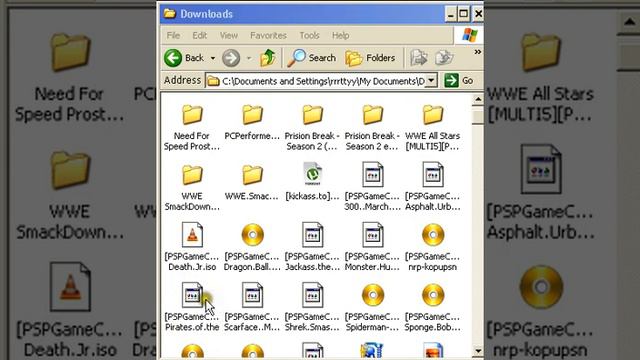Expand the toolbar overflow chevron
640x360 pixels.
pyautogui.click(x=477, y=52)
